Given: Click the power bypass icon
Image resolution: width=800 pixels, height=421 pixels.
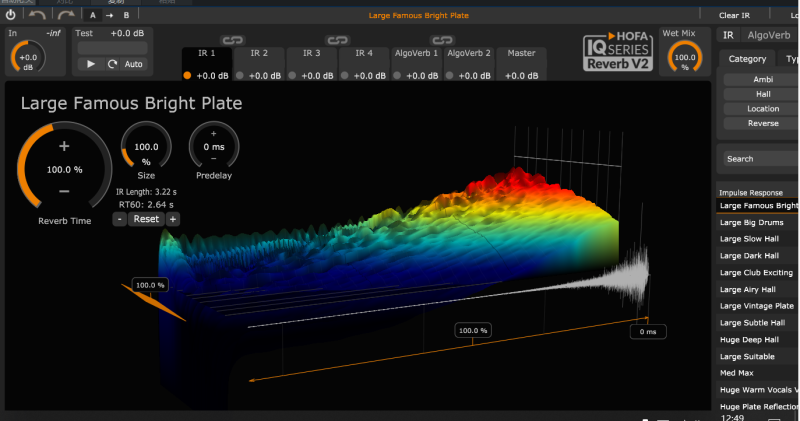Looking at the screenshot, I should (11, 15).
